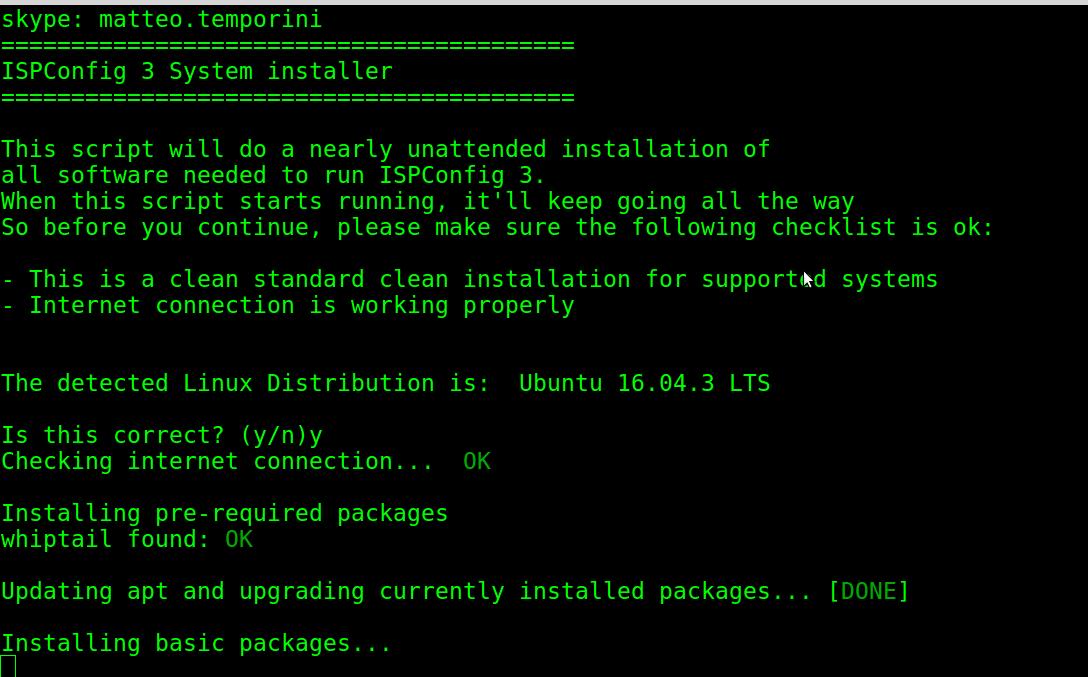1088x677 pixels.
Task: Click the 'When this script starts running' line
Action: coord(427,202)
